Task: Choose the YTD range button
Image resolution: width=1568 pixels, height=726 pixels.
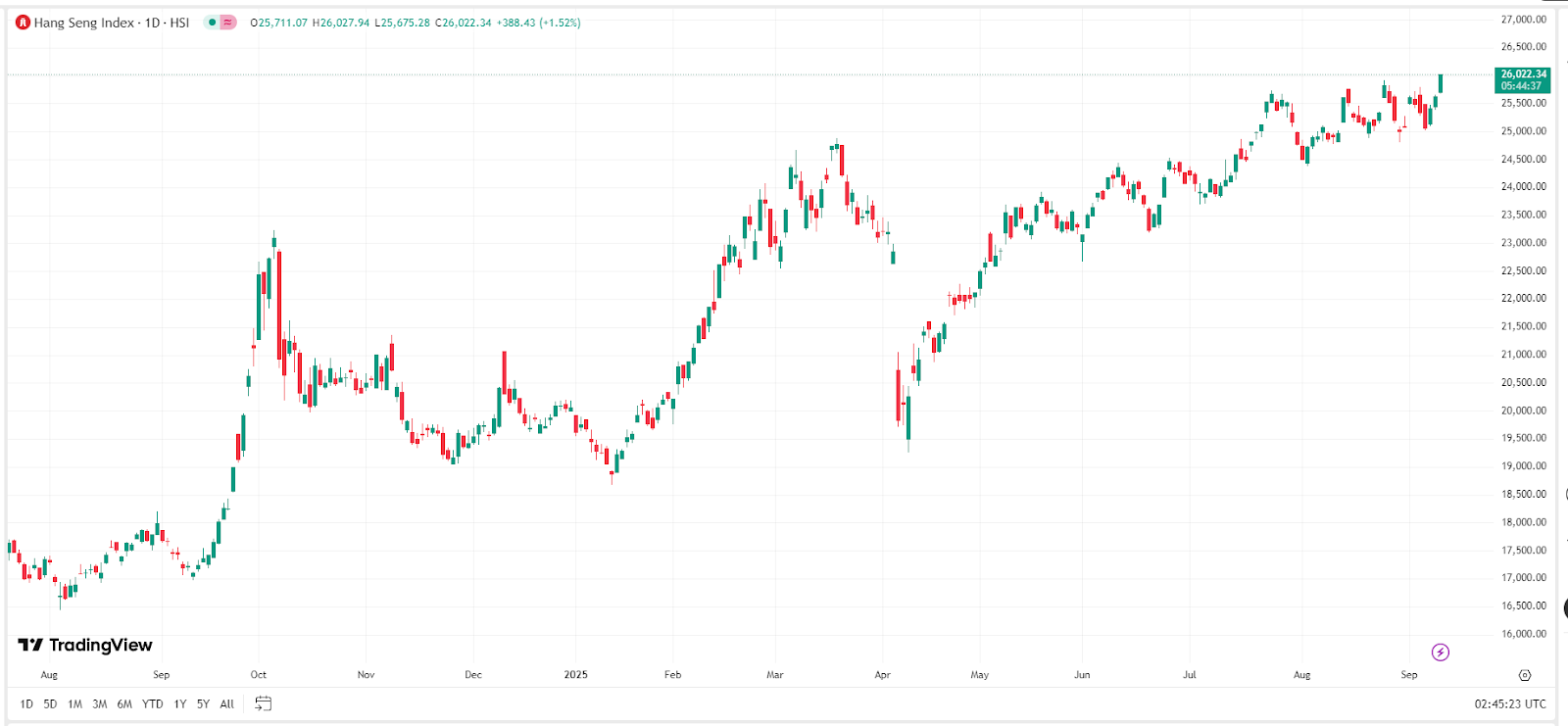Action: [152, 704]
